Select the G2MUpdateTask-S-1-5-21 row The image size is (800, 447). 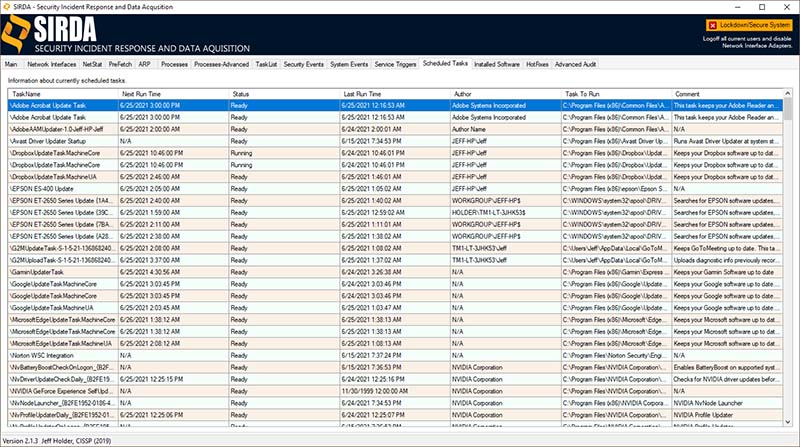coord(395,249)
